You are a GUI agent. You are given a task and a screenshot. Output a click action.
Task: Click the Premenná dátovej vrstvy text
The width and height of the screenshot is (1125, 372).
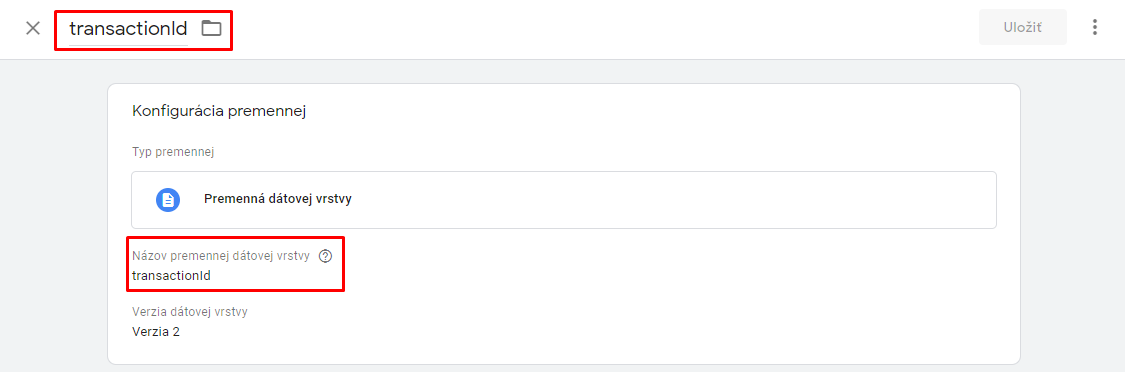pyautogui.click(x=278, y=200)
